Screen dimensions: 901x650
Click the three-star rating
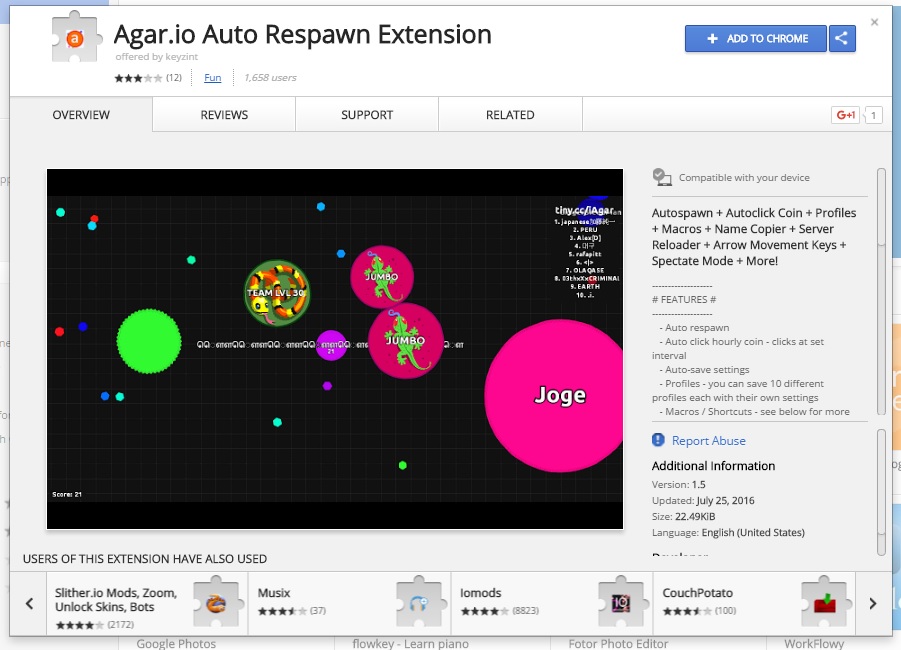click(138, 78)
